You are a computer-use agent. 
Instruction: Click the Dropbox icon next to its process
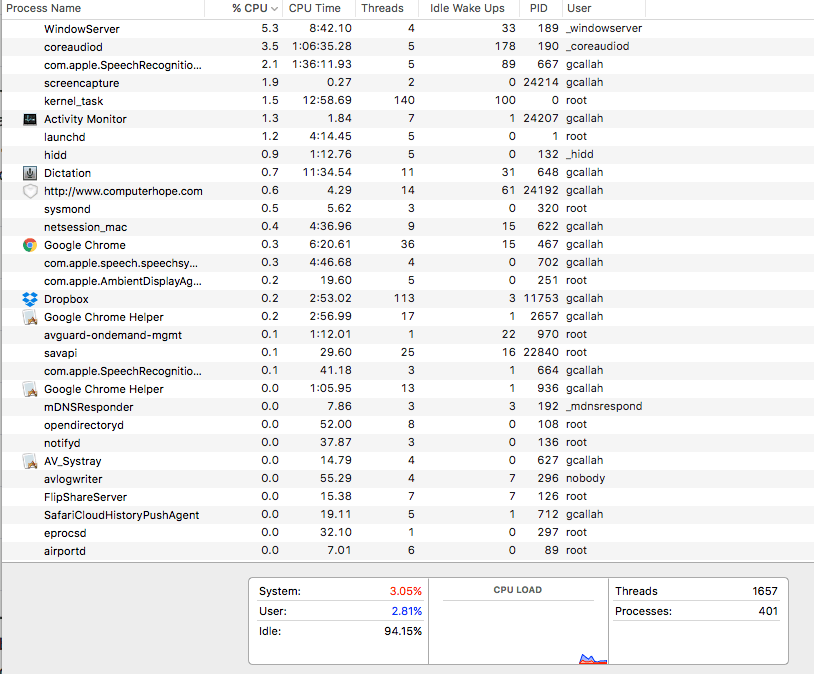(29, 299)
